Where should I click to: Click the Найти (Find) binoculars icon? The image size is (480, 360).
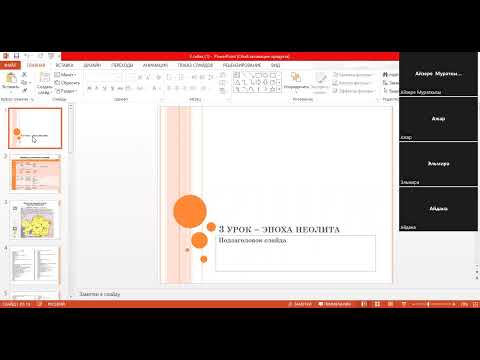385,75
